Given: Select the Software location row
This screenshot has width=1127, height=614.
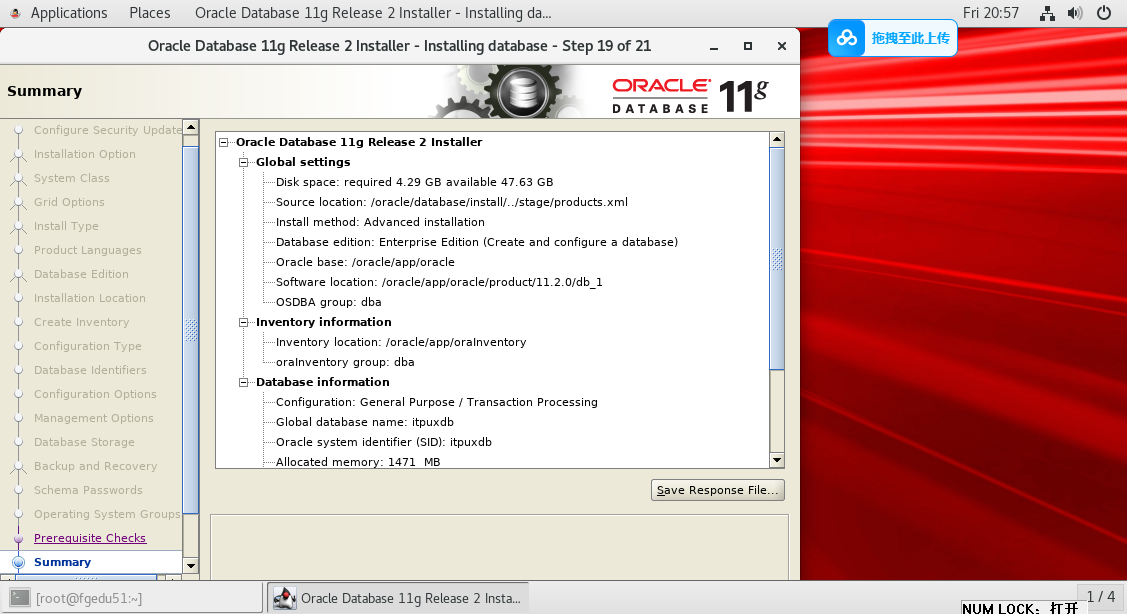Looking at the screenshot, I should [x=439, y=283].
